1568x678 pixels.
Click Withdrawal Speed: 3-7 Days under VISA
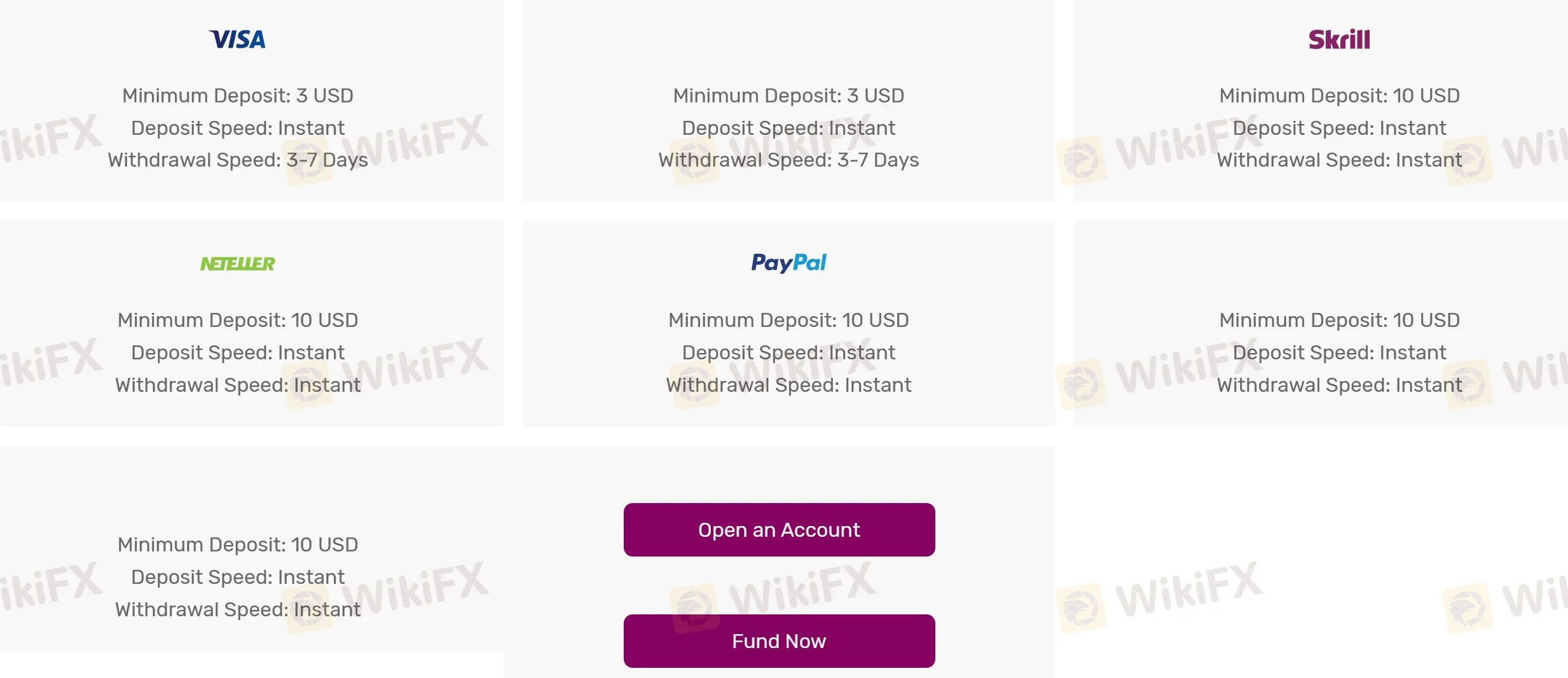click(x=237, y=160)
